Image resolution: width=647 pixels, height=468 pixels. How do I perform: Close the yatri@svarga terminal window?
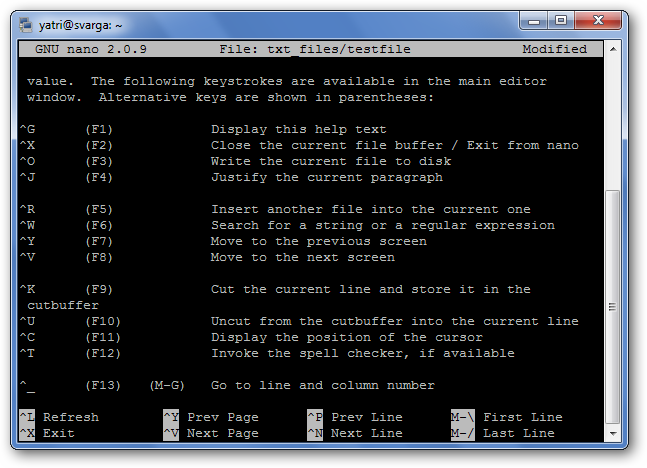pos(598,21)
